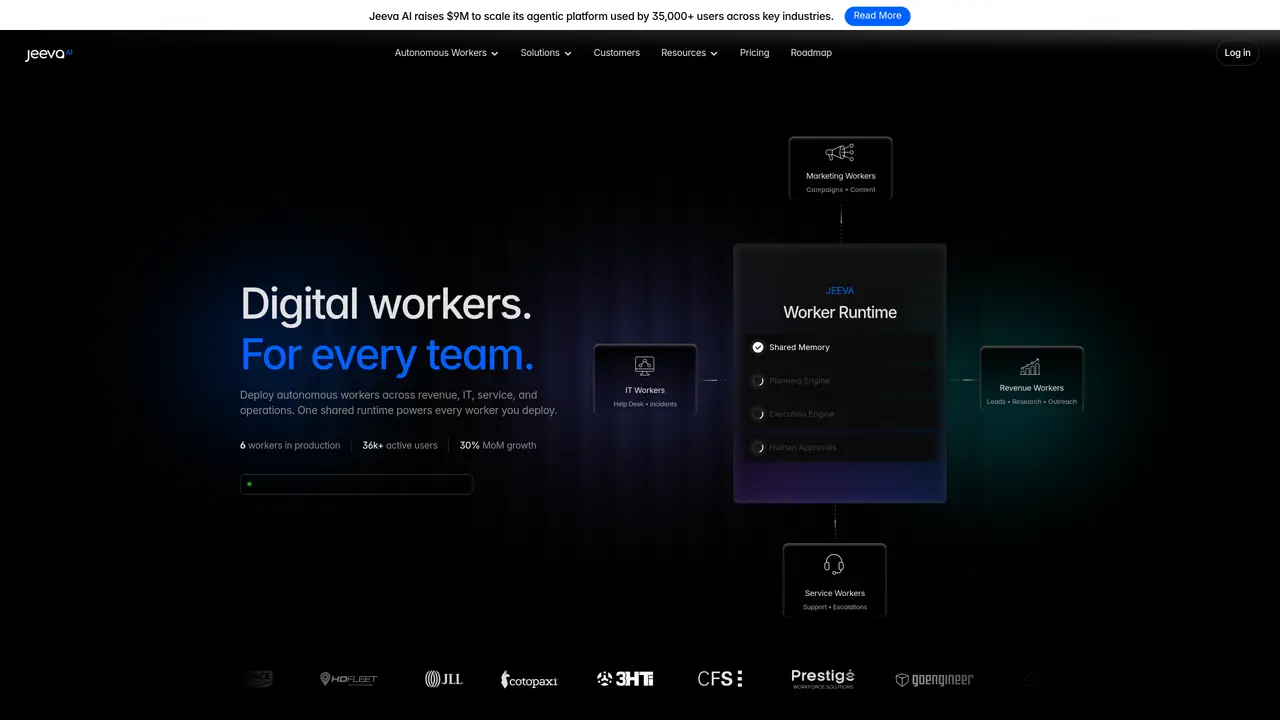Click the Planning Engine row label

799,381
